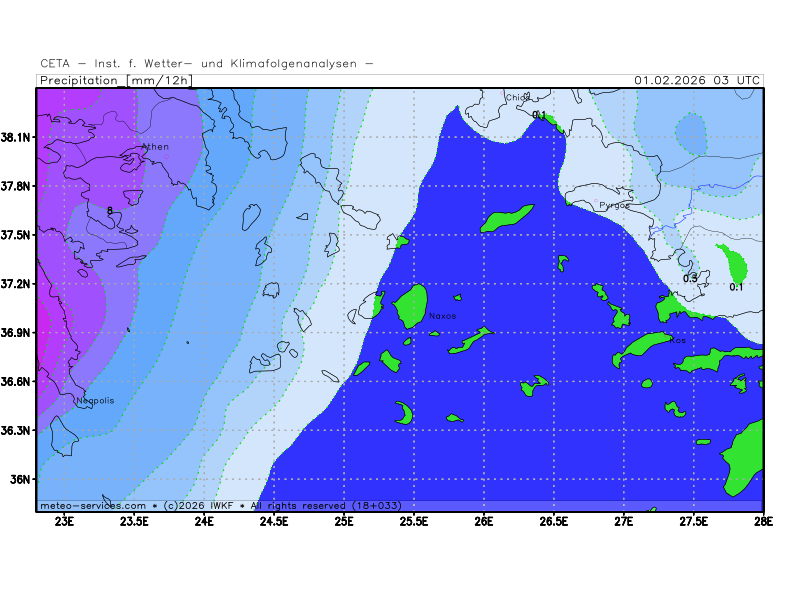Select the Naxos island label
This screenshot has height=600, width=800.
[x=442, y=316]
